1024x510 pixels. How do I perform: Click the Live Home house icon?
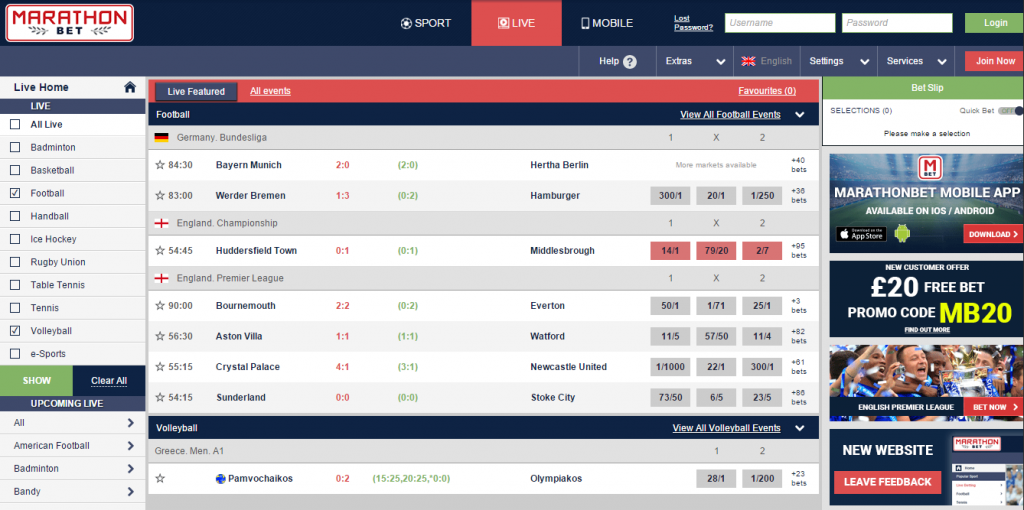coord(130,87)
